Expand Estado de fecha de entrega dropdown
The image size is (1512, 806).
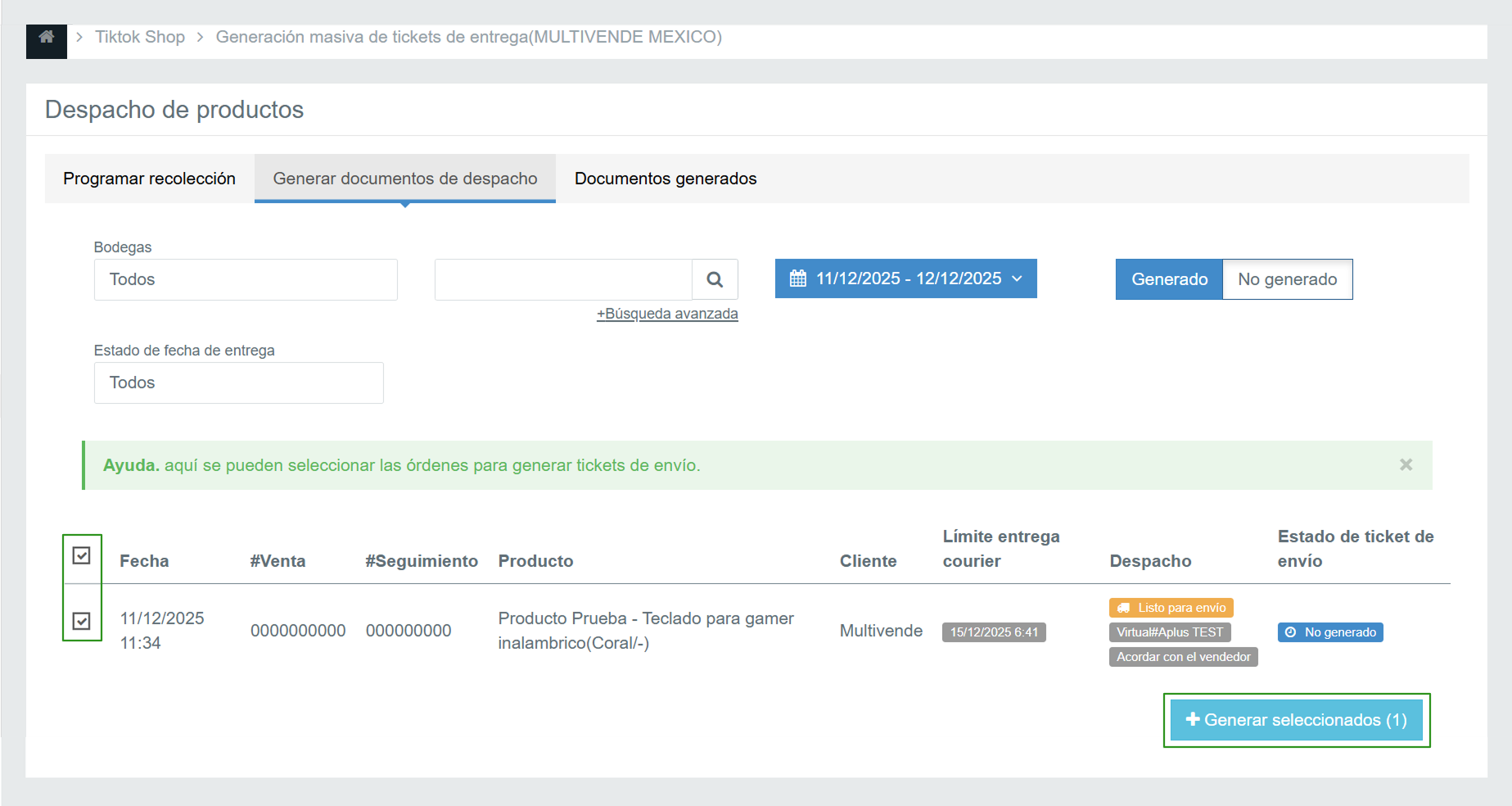coord(238,383)
